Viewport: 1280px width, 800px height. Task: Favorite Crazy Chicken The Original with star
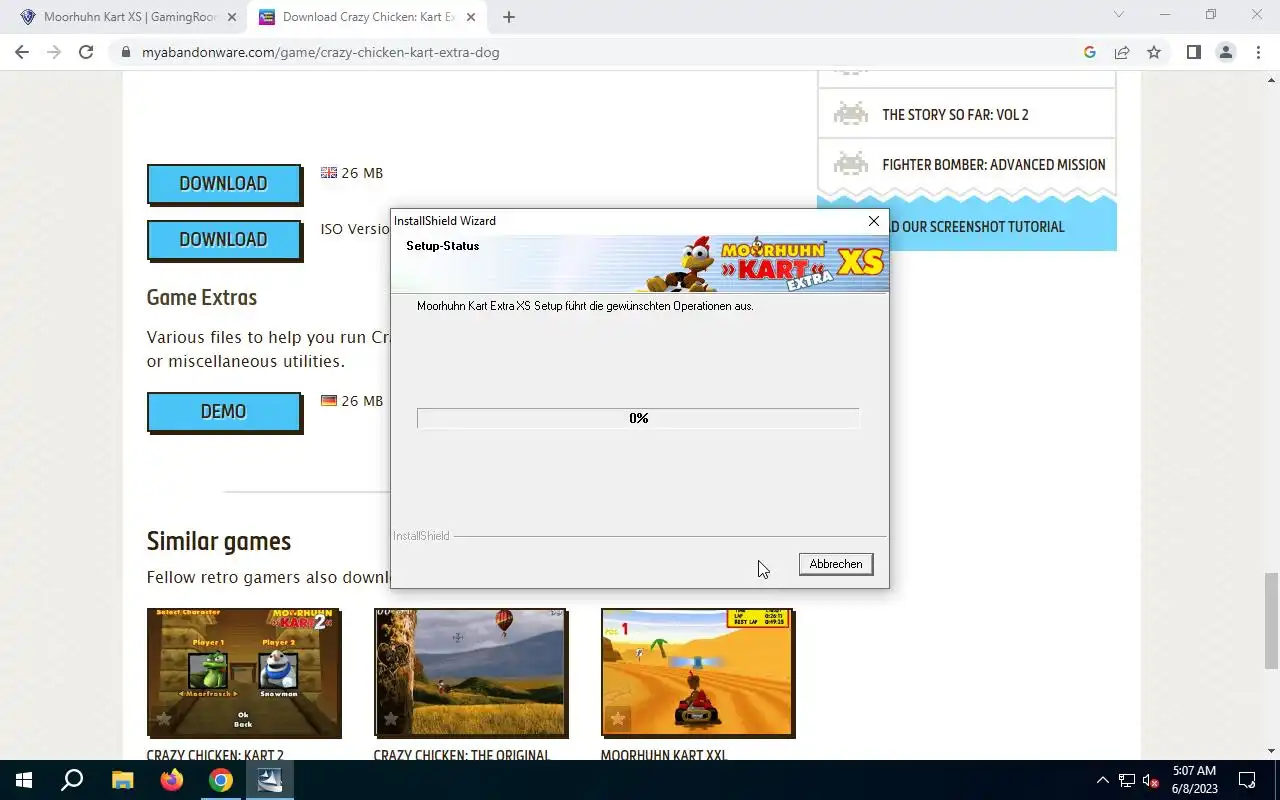pyautogui.click(x=391, y=719)
